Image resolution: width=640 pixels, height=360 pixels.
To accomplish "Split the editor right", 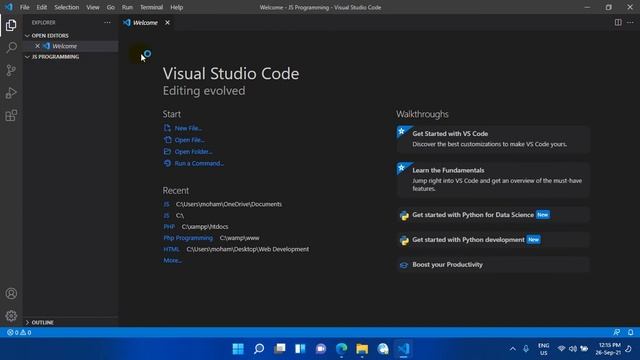I will click(618, 22).
